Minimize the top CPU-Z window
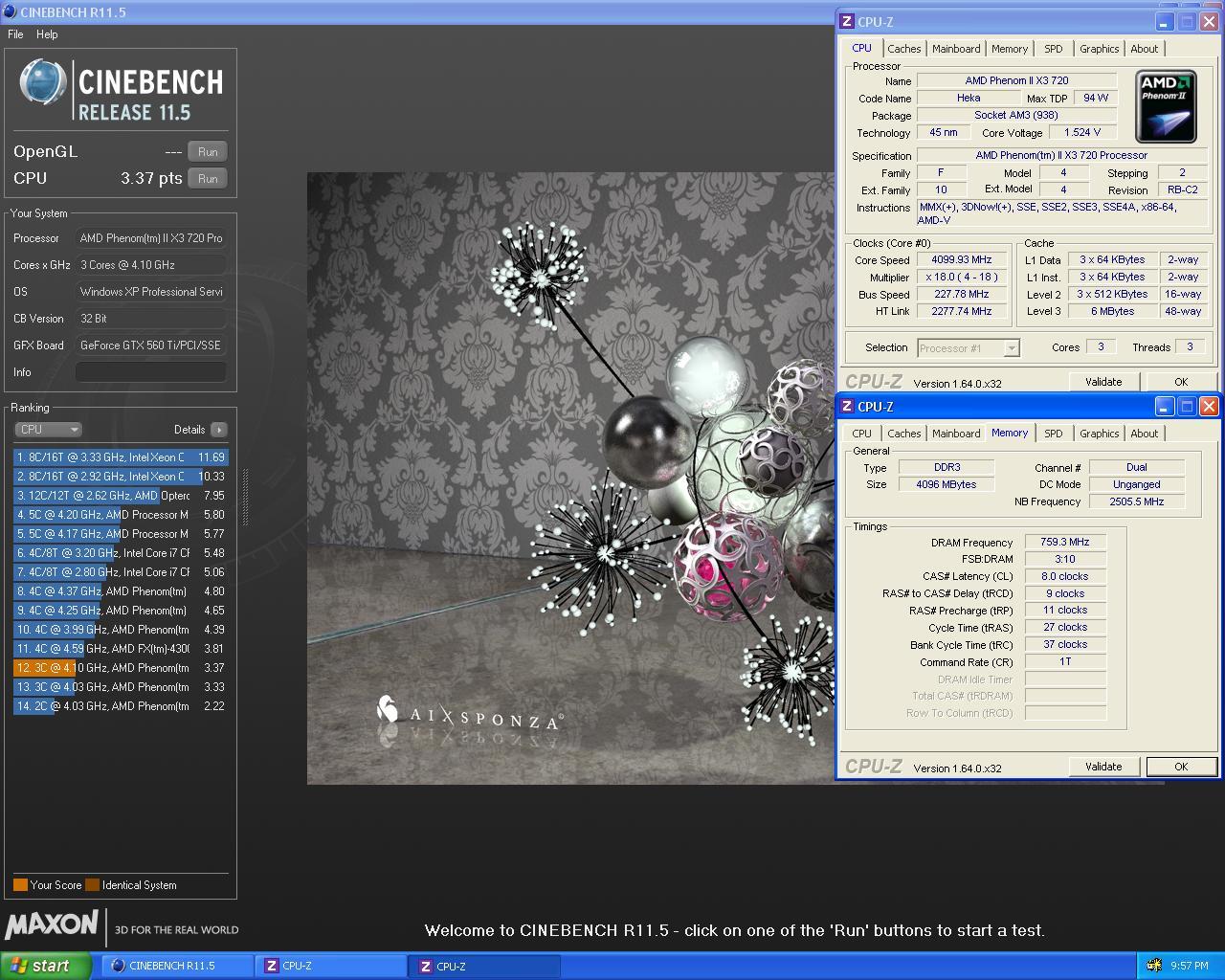This screenshot has height=980, width=1225. coord(1164,22)
